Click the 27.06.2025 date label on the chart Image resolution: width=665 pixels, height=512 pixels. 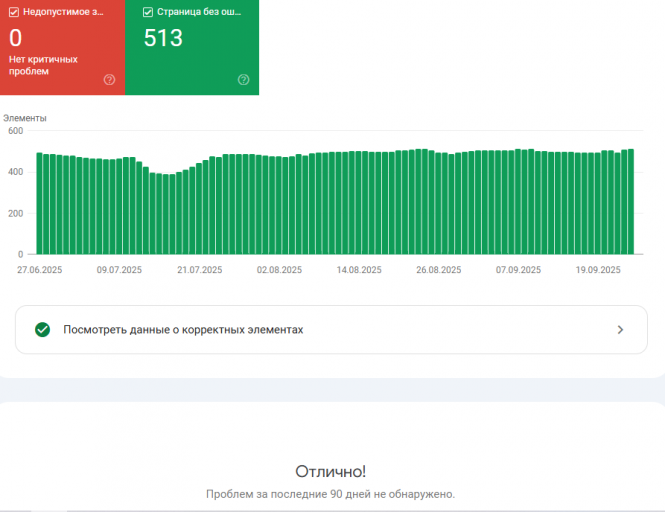39,270
